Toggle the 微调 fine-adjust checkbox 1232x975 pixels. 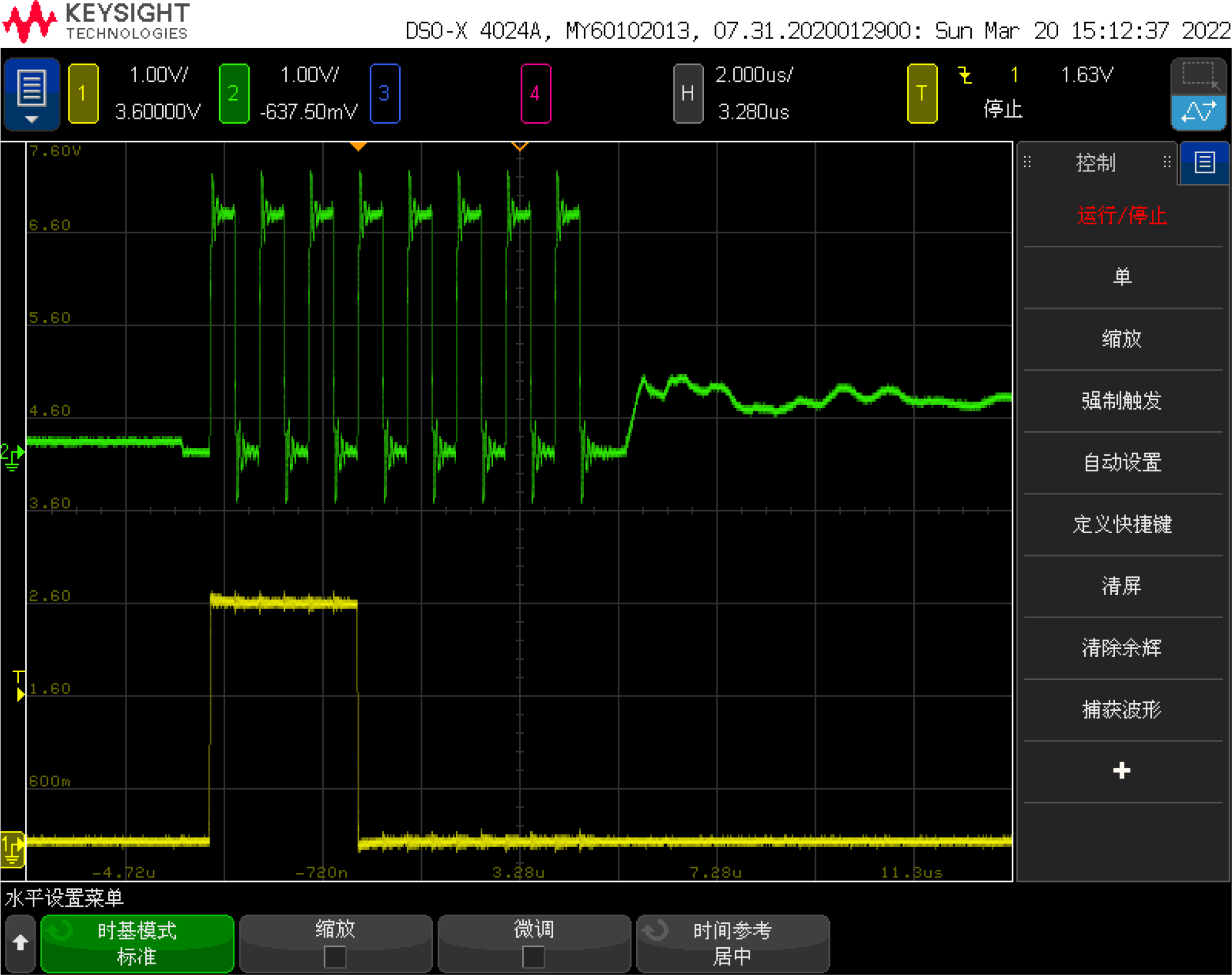pos(533,957)
